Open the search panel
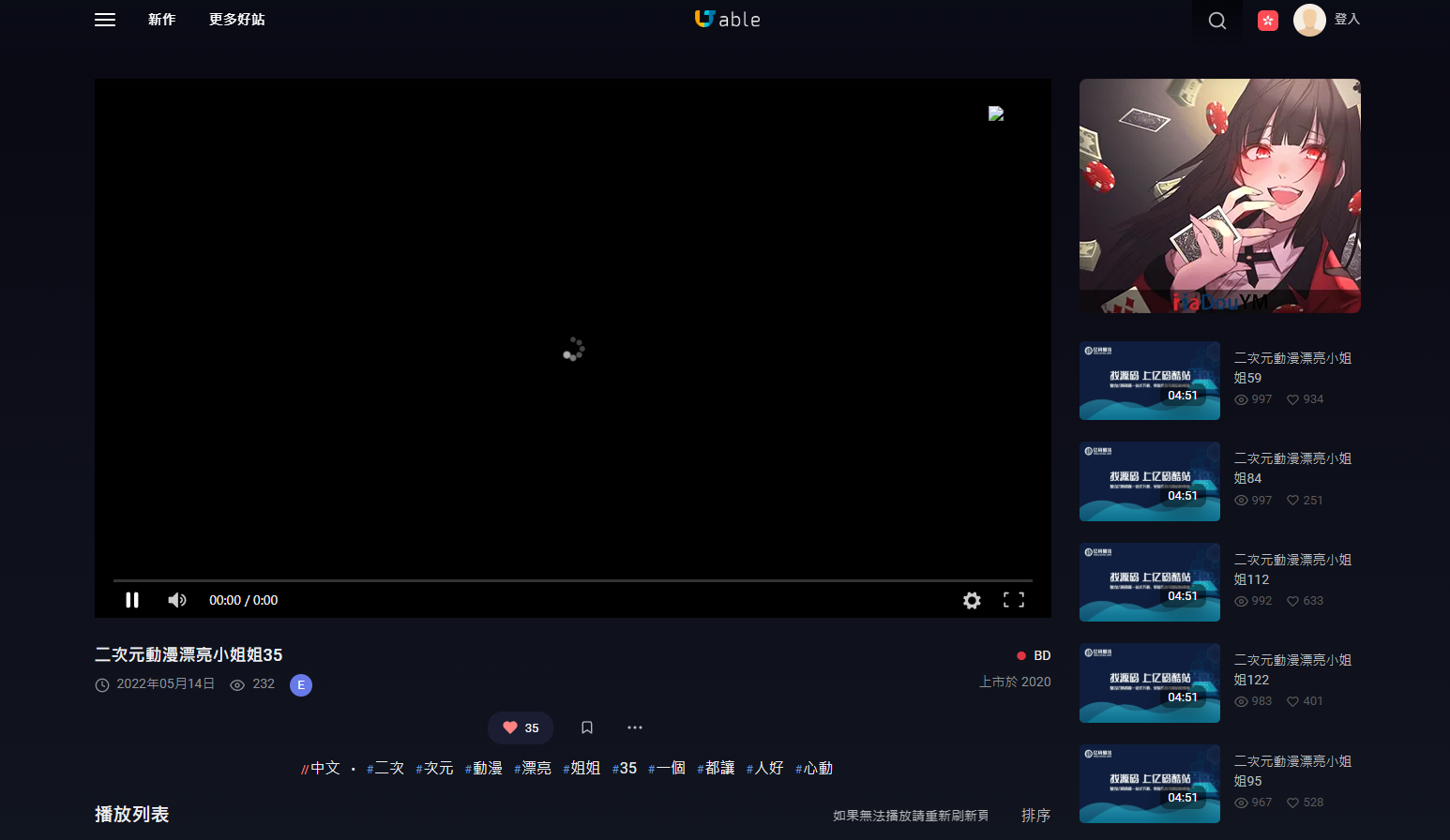 [x=1216, y=20]
